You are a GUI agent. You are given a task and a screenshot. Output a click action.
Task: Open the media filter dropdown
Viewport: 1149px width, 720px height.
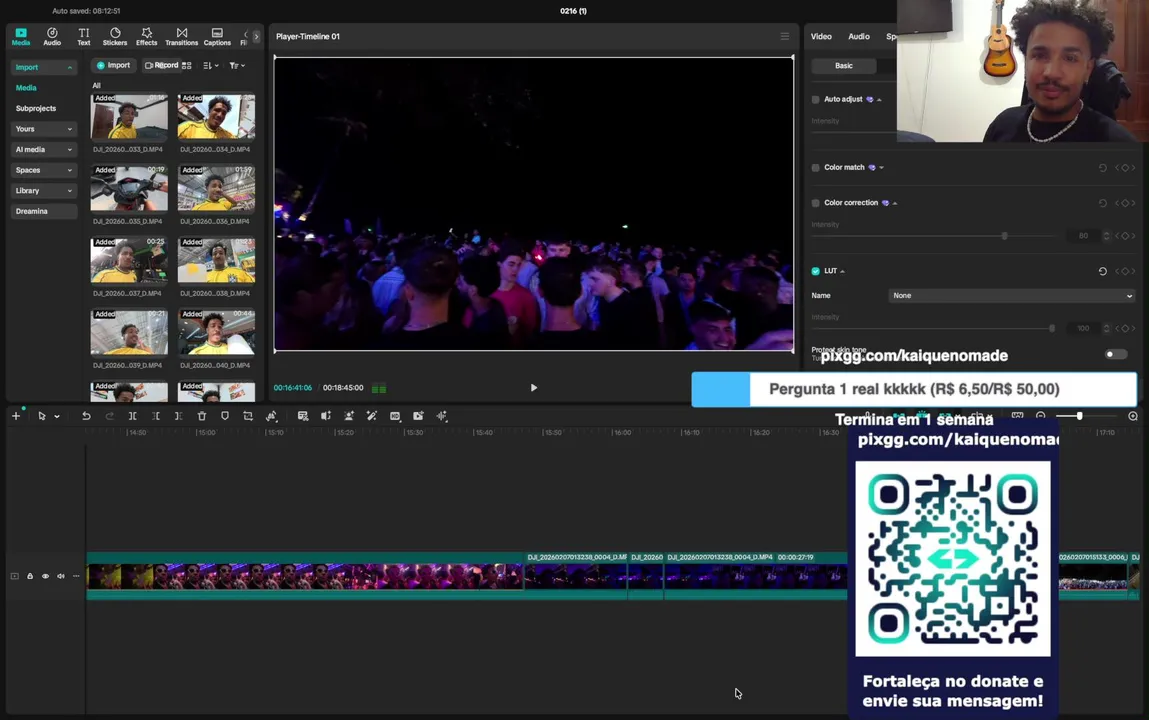click(x=237, y=65)
